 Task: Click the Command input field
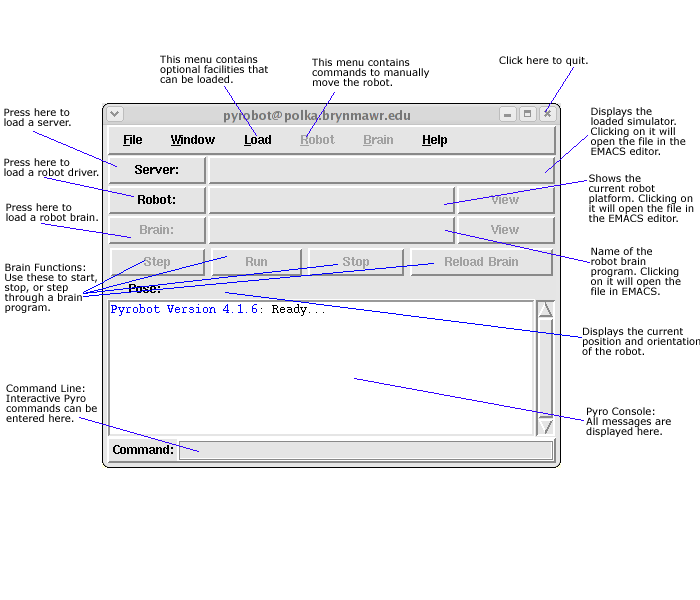(366, 451)
